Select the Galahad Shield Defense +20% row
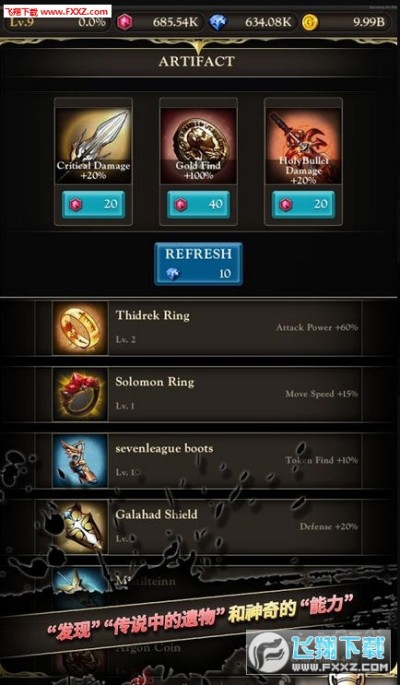The width and height of the screenshot is (400, 685). [x=207, y=527]
